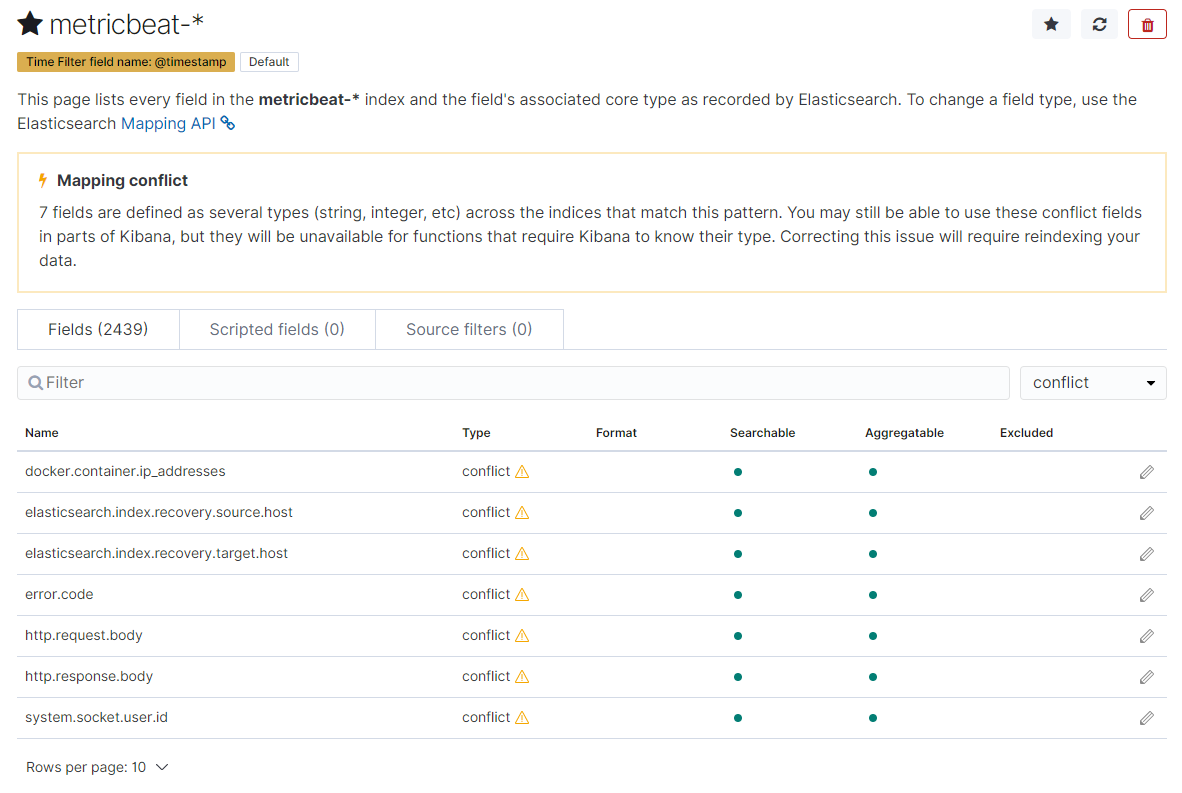Screen dimensions: 1182x793
Task: Edit the http.request.body field pencil icon
Action: (x=1146, y=636)
